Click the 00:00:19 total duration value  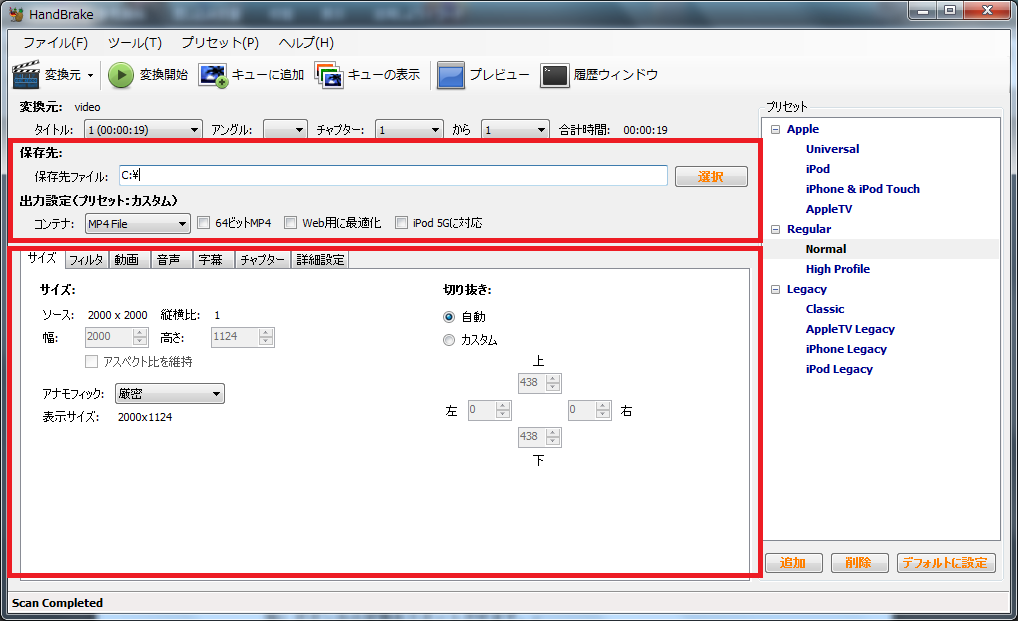[645, 130]
